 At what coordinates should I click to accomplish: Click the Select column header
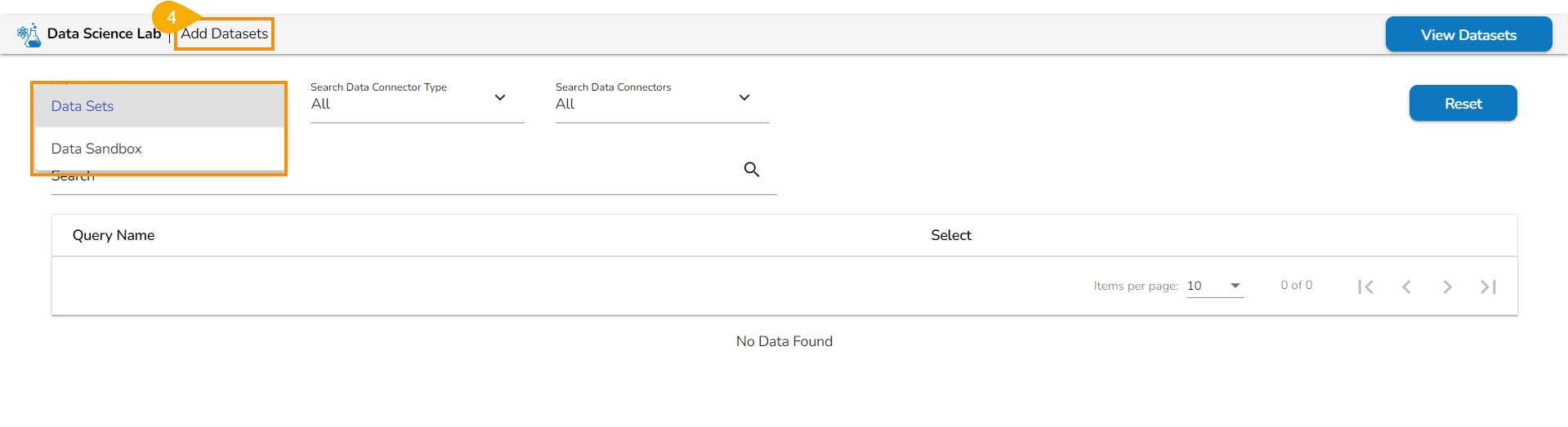951,235
